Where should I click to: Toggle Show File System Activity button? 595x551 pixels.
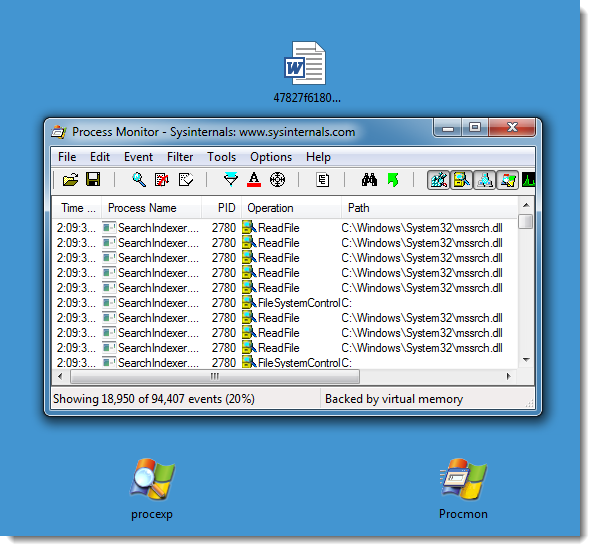[461, 180]
